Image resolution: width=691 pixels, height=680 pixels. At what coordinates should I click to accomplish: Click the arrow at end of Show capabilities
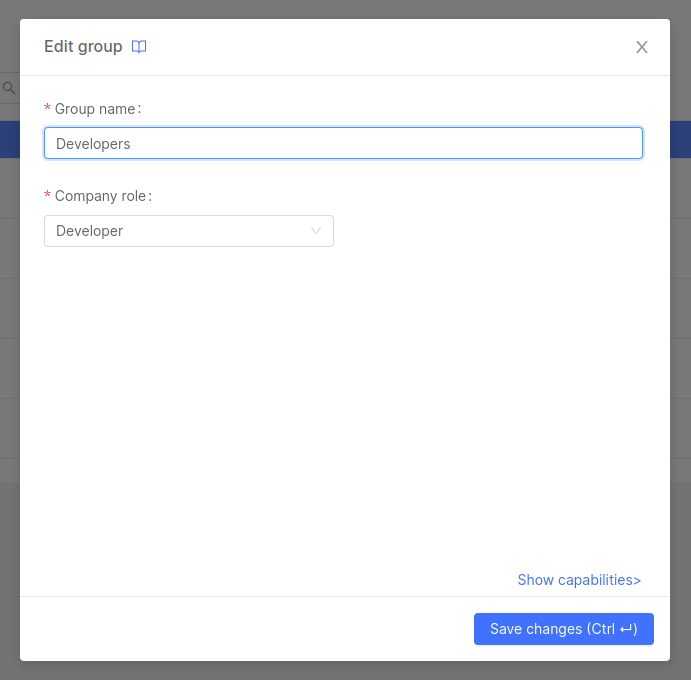[x=637, y=580]
